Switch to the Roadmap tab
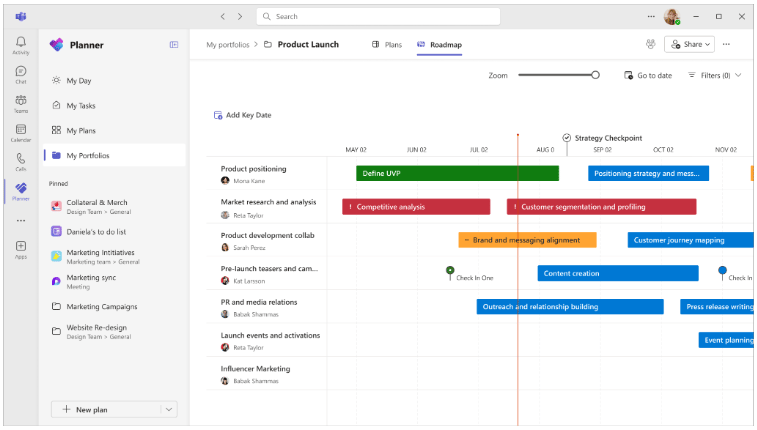This screenshot has width=757, height=430. tap(439, 45)
